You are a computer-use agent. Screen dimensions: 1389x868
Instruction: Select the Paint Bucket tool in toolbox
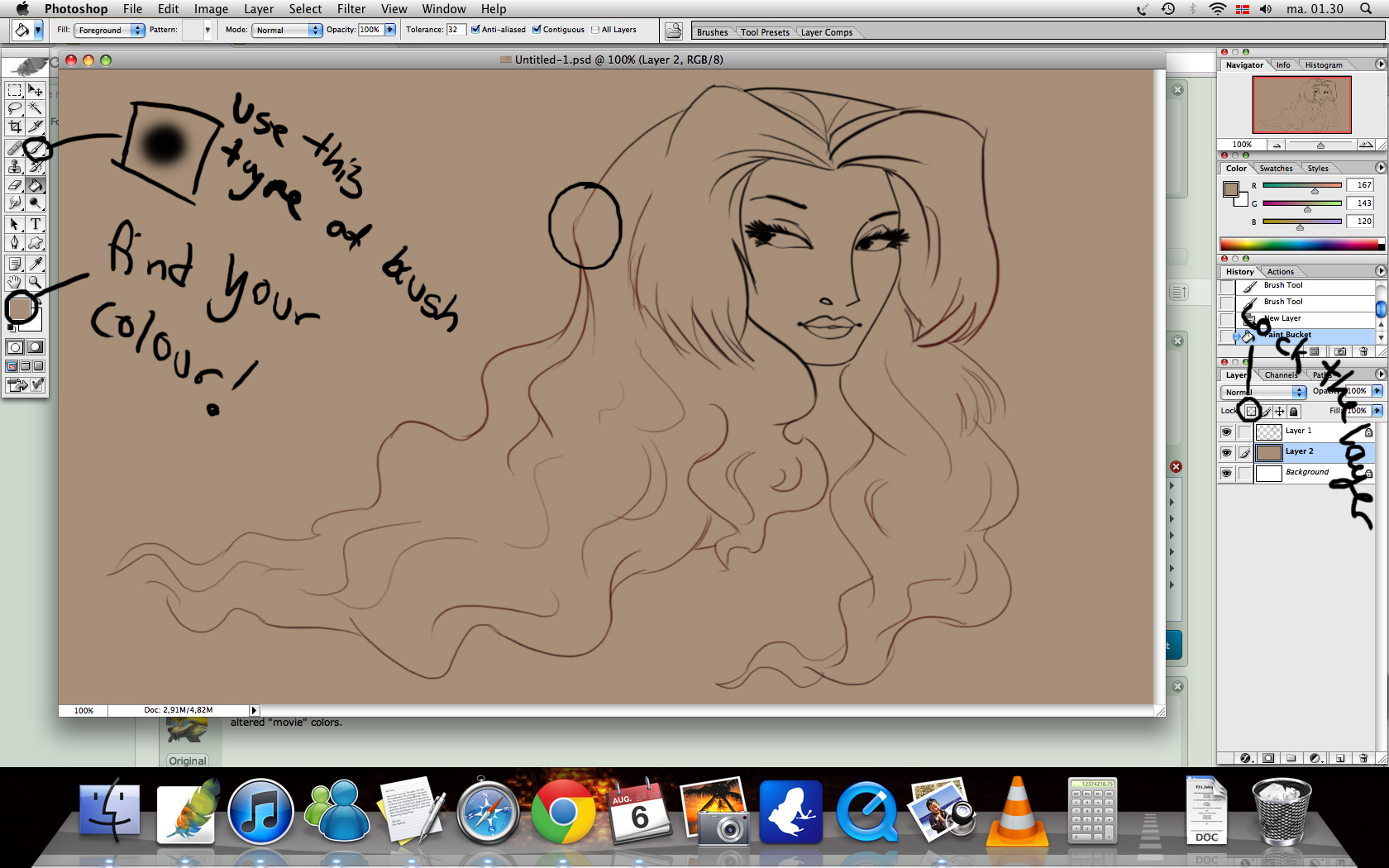36,185
